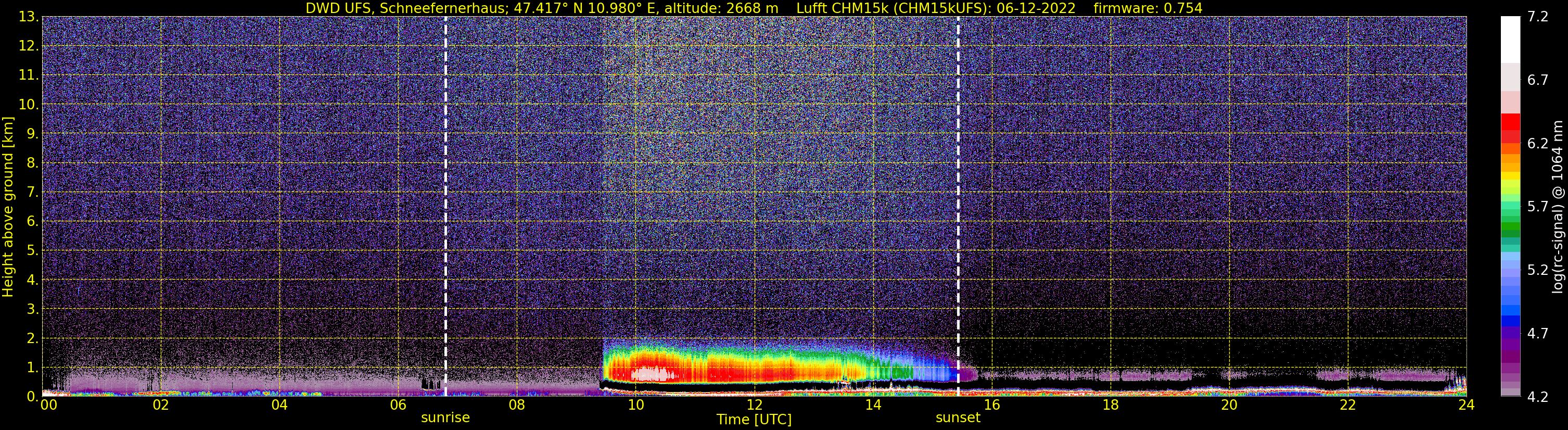Click the height axis tick label 3
1568x430 pixels.
click(x=32, y=309)
